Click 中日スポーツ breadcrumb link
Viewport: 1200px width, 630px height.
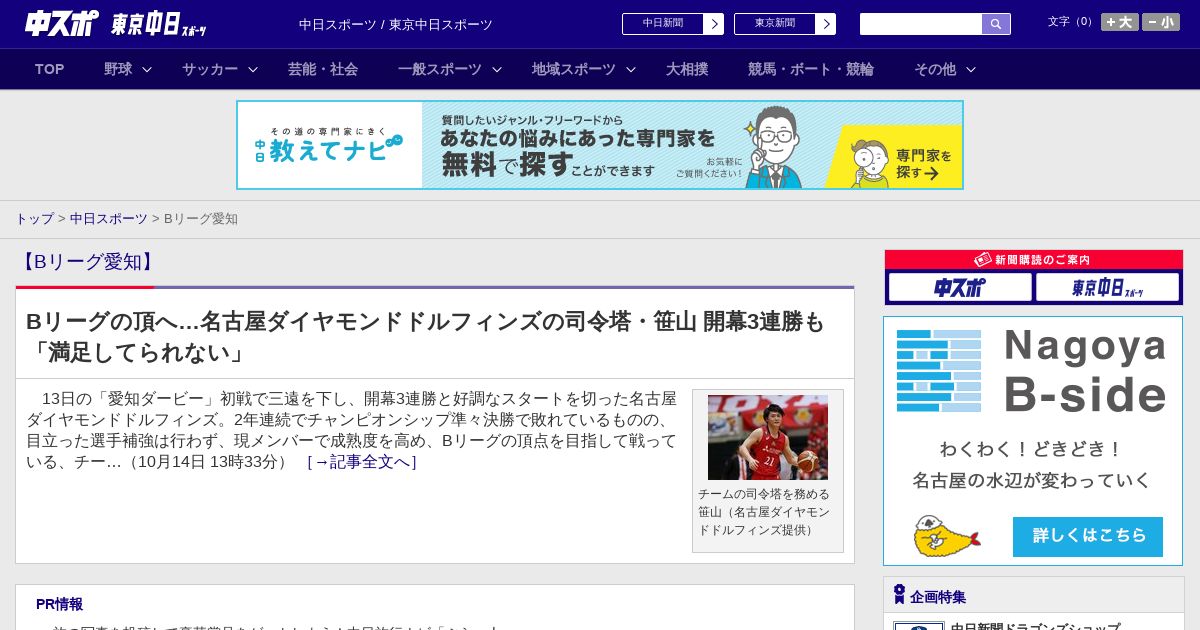coord(109,219)
